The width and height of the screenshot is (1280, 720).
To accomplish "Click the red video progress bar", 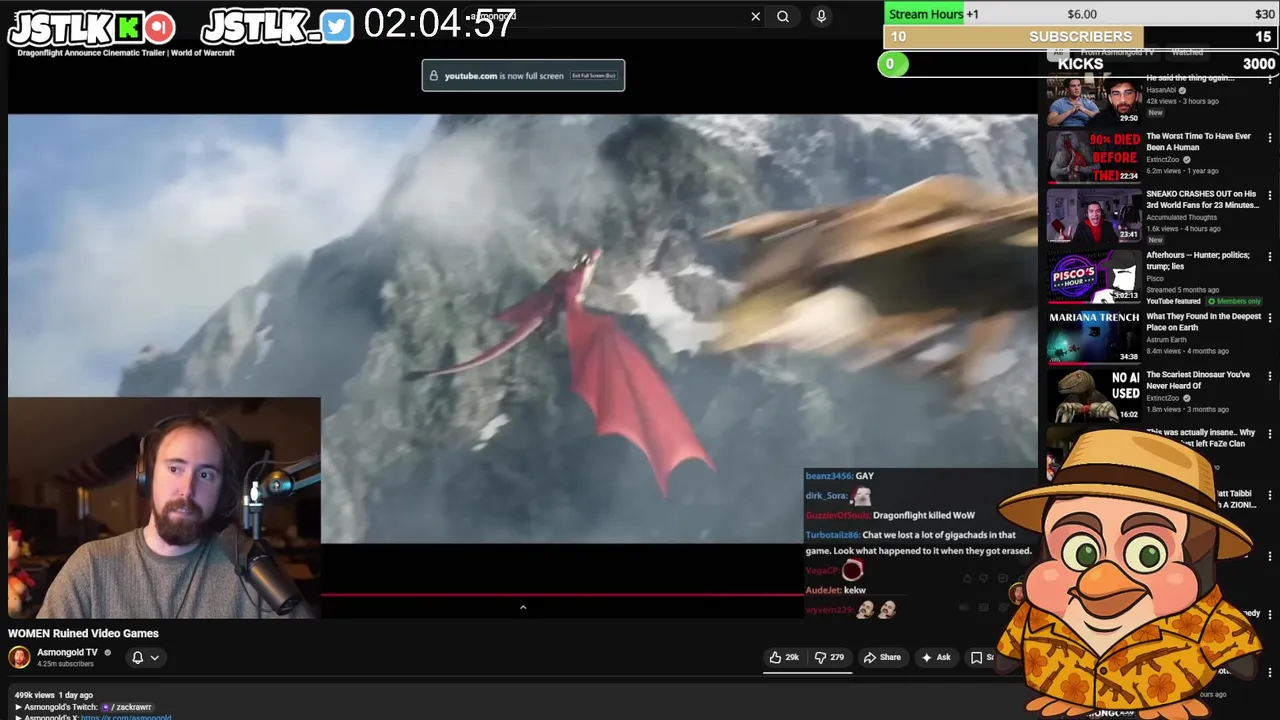I will click(x=562, y=594).
